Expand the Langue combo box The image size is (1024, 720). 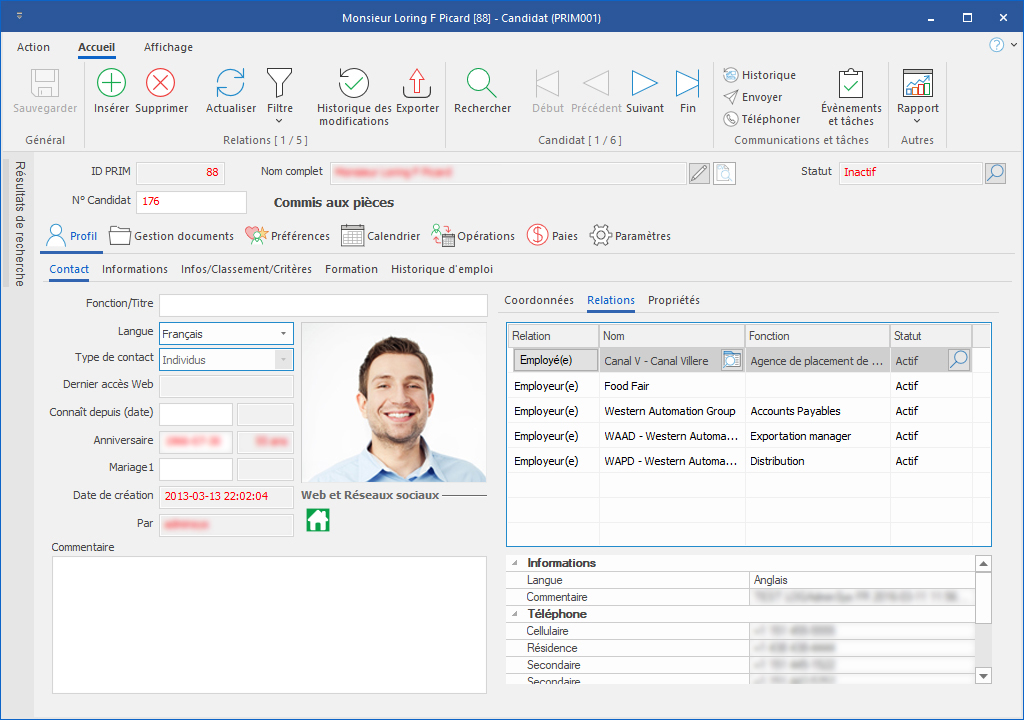coord(283,333)
